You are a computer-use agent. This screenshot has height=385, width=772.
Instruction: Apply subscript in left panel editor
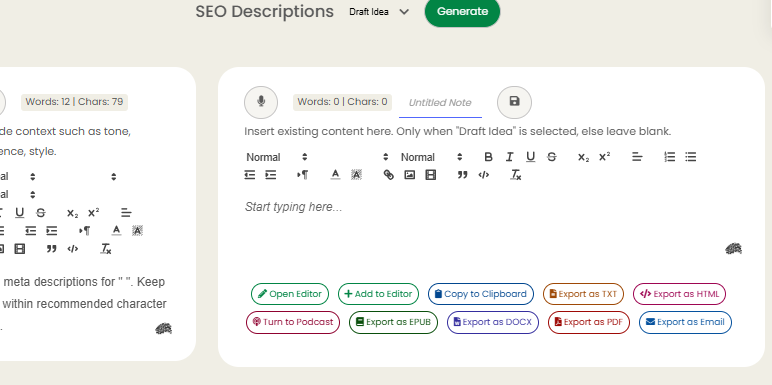click(x=72, y=213)
